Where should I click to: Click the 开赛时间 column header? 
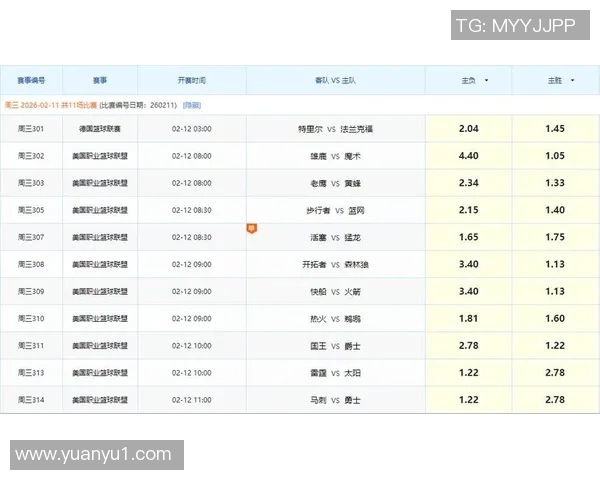[x=191, y=80]
